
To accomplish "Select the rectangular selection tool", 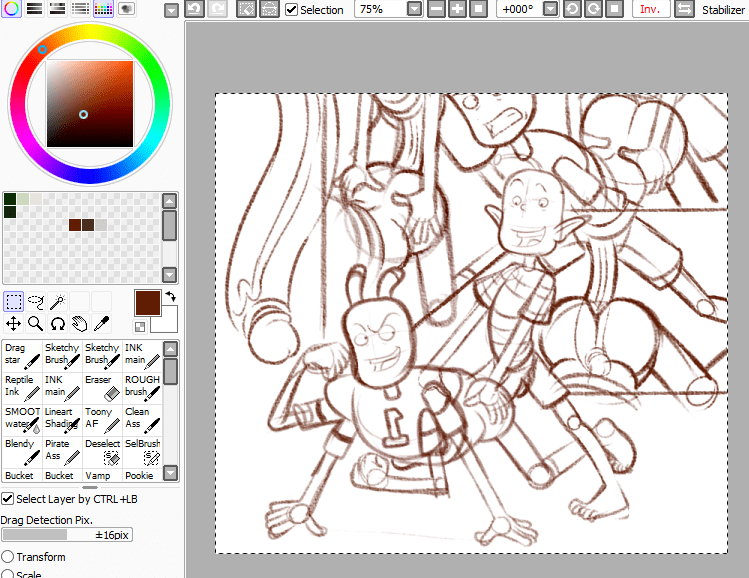I will (x=13, y=302).
